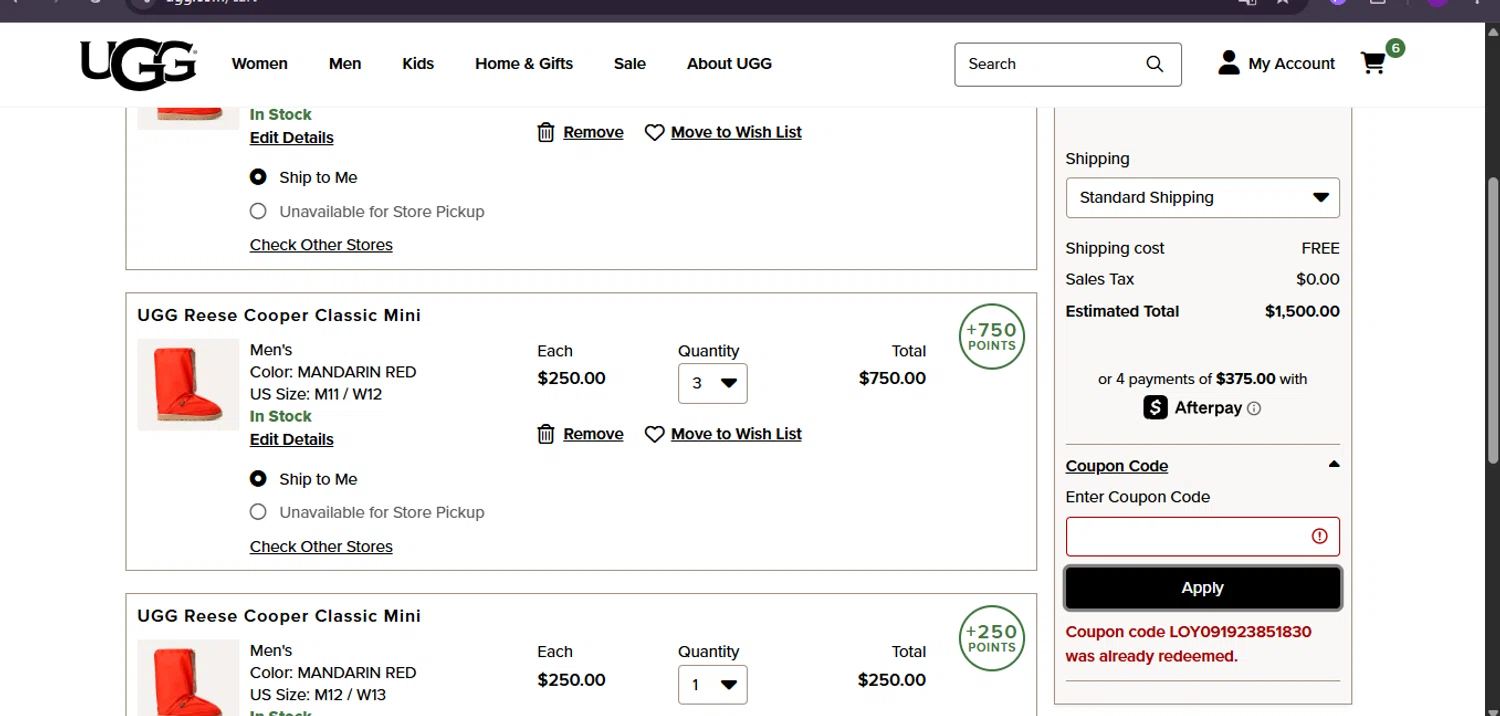The image size is (1500, 716).
Task: Click the Afterpay logo
Action: (x=1193, y=408)
